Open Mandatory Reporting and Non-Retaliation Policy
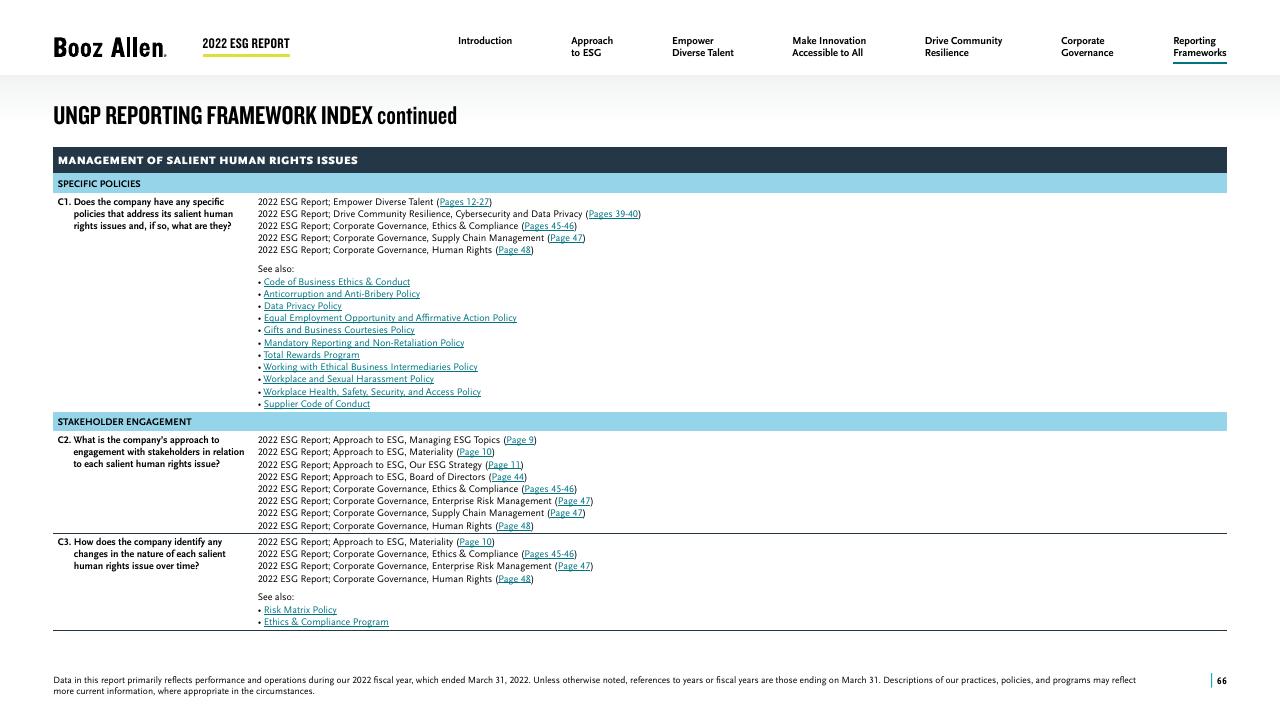 coord(364,343)
